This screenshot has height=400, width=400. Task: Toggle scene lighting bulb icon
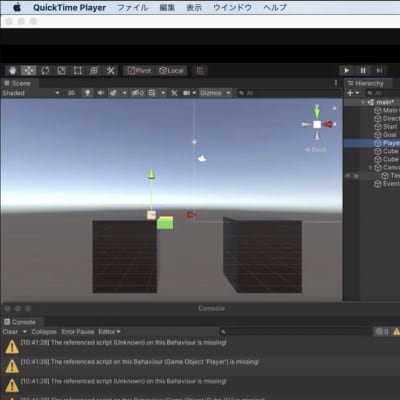tap(87, 93)
